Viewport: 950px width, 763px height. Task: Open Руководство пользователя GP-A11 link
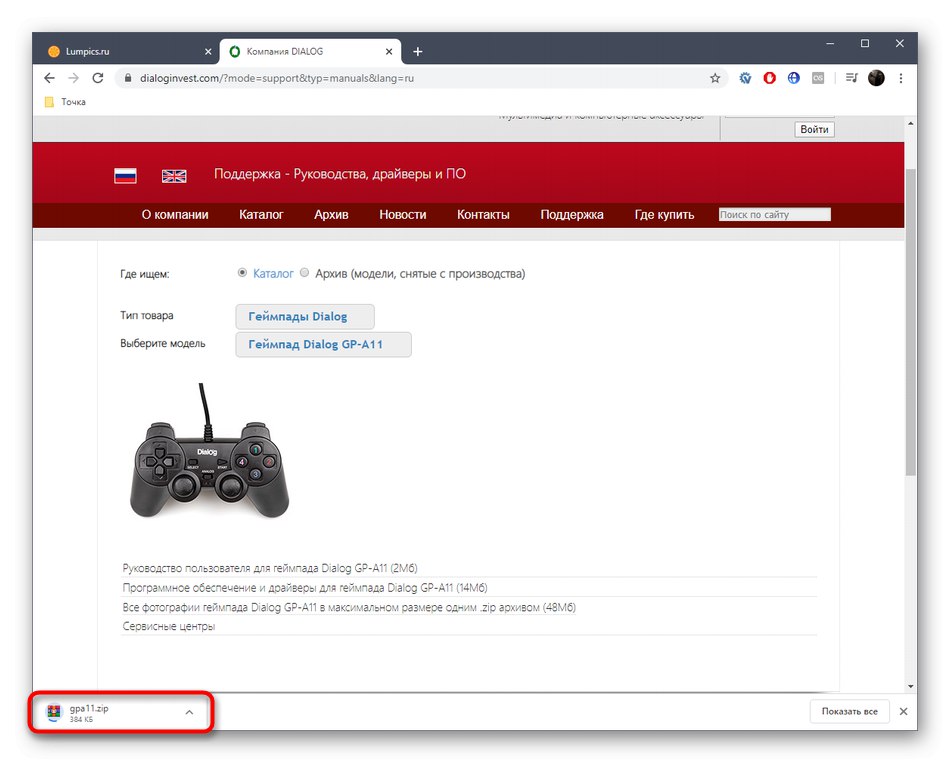(x=270, y=568)
